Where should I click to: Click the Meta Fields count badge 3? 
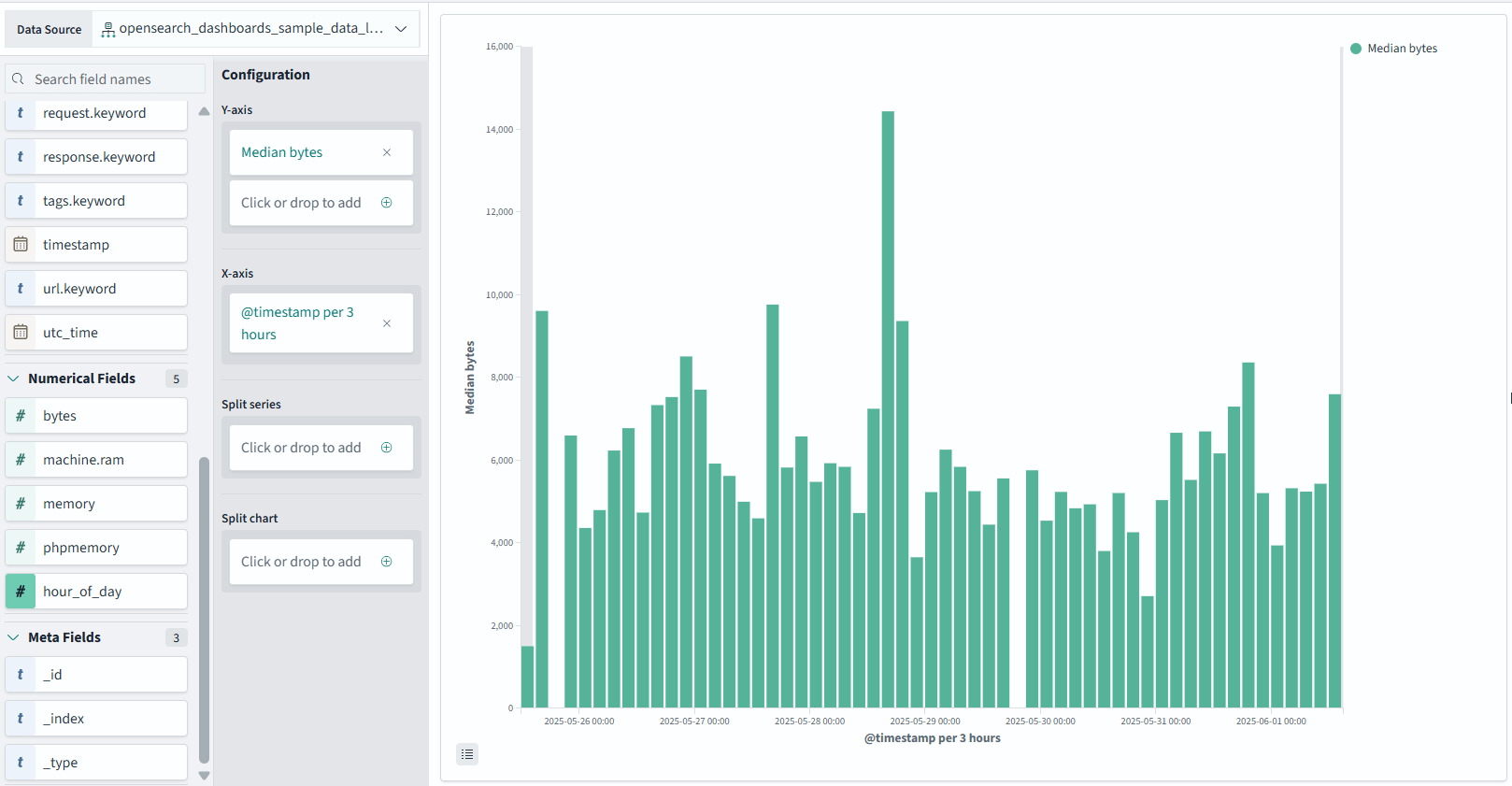tap(176, 637)
